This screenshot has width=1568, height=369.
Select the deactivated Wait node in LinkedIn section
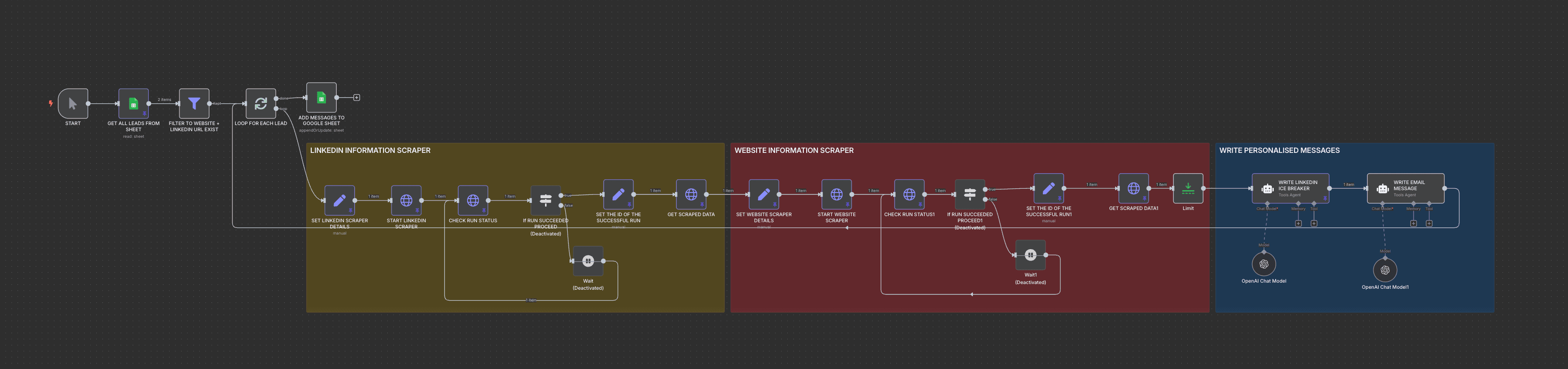click(588, 261)
